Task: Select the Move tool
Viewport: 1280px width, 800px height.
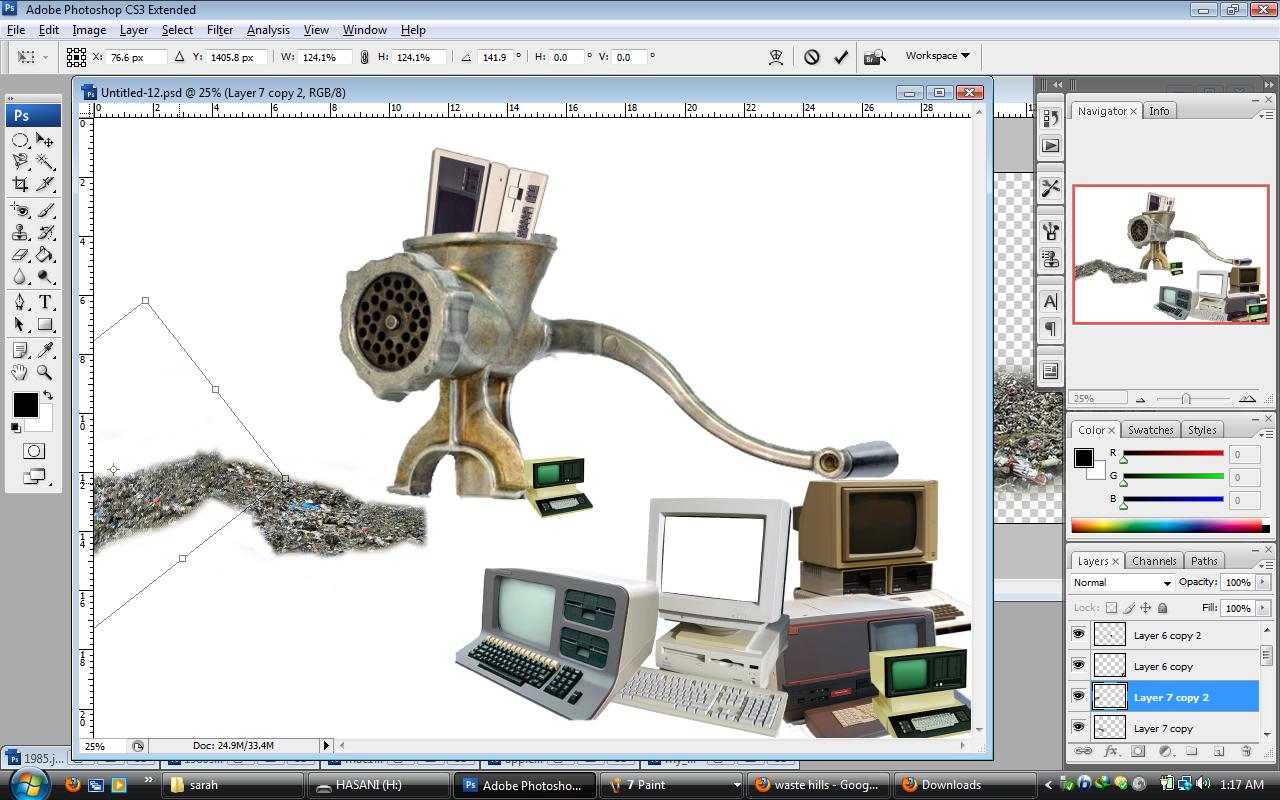Action: (x=45, y=141)
